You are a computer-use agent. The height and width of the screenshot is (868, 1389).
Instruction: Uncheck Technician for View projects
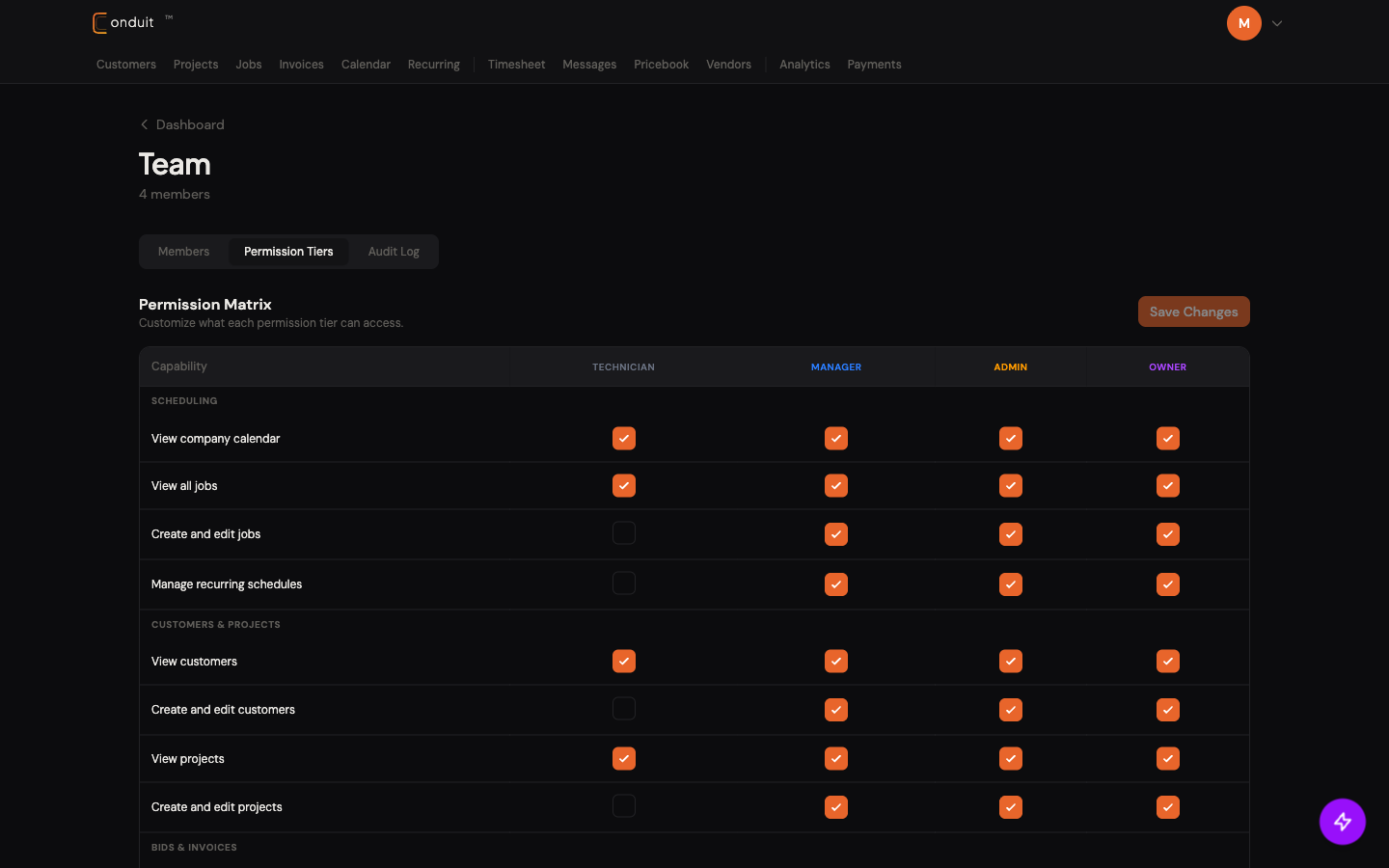coord(624,759)
